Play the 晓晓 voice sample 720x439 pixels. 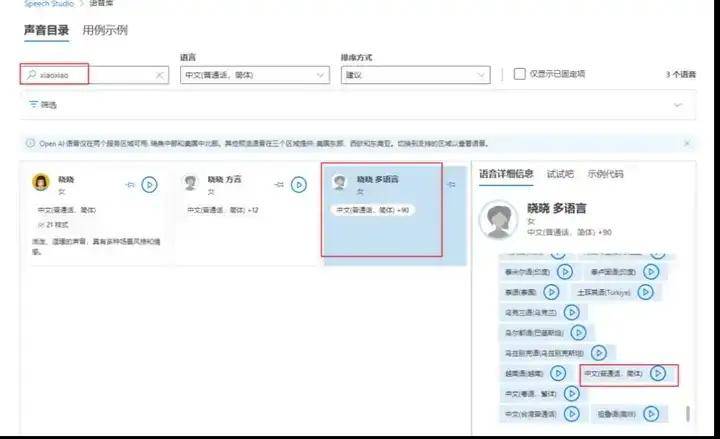(149, 184)
